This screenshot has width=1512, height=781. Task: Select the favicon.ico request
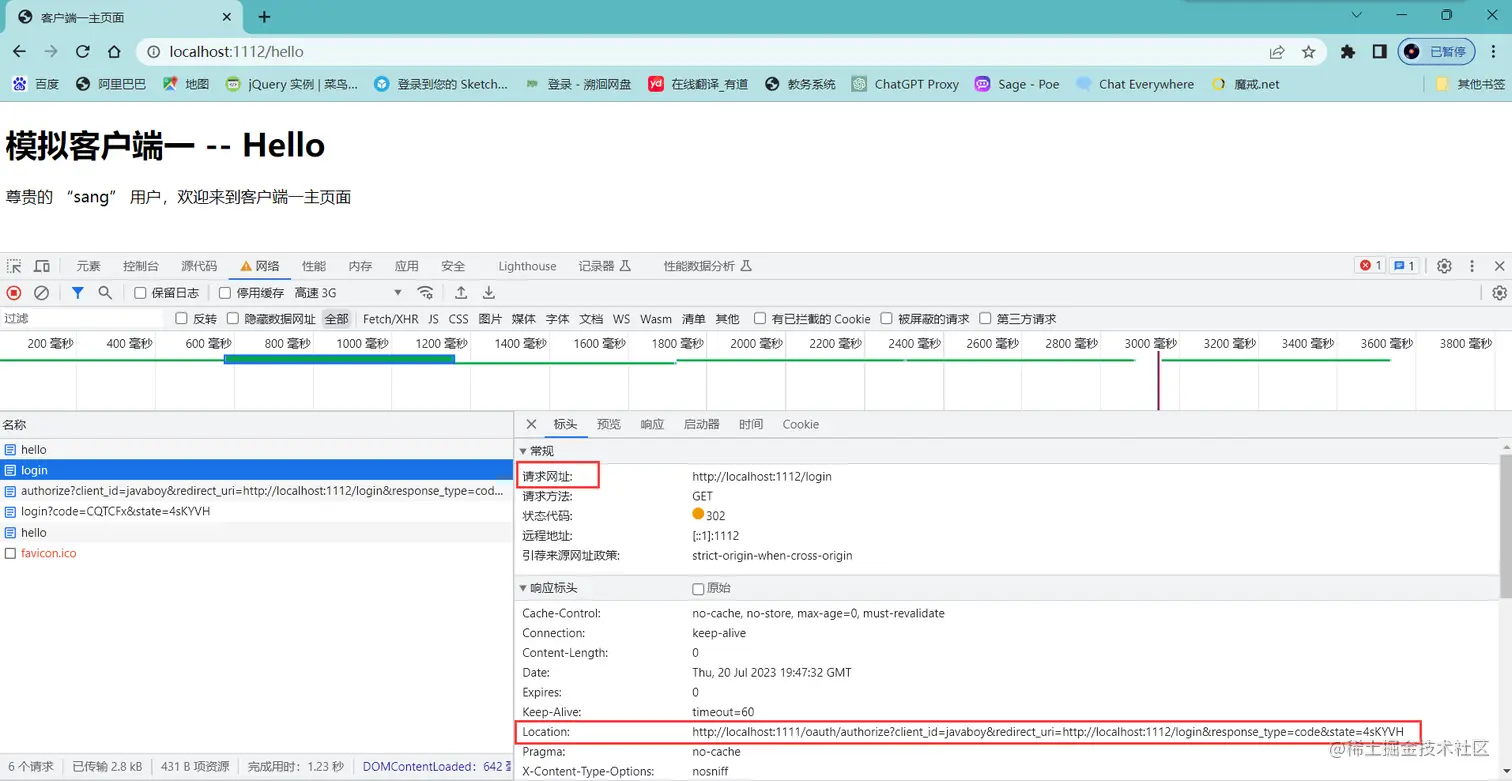tap(256, 553)
